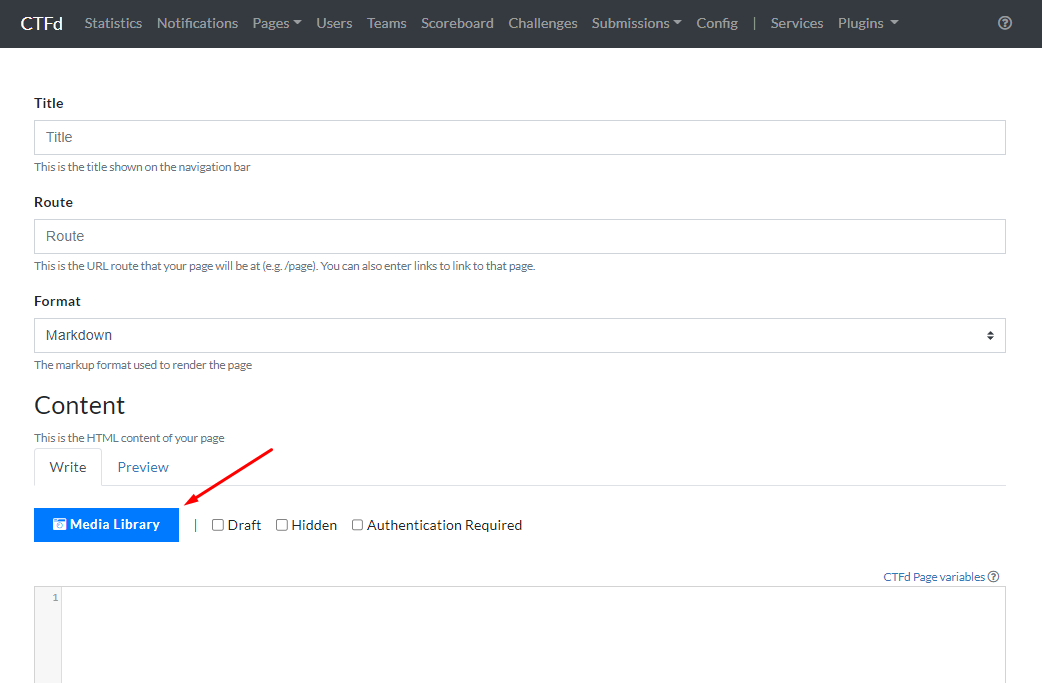1042x683 pixels.
Task: Click the CTFd Page variables help icon
Action: click(993, 577)
